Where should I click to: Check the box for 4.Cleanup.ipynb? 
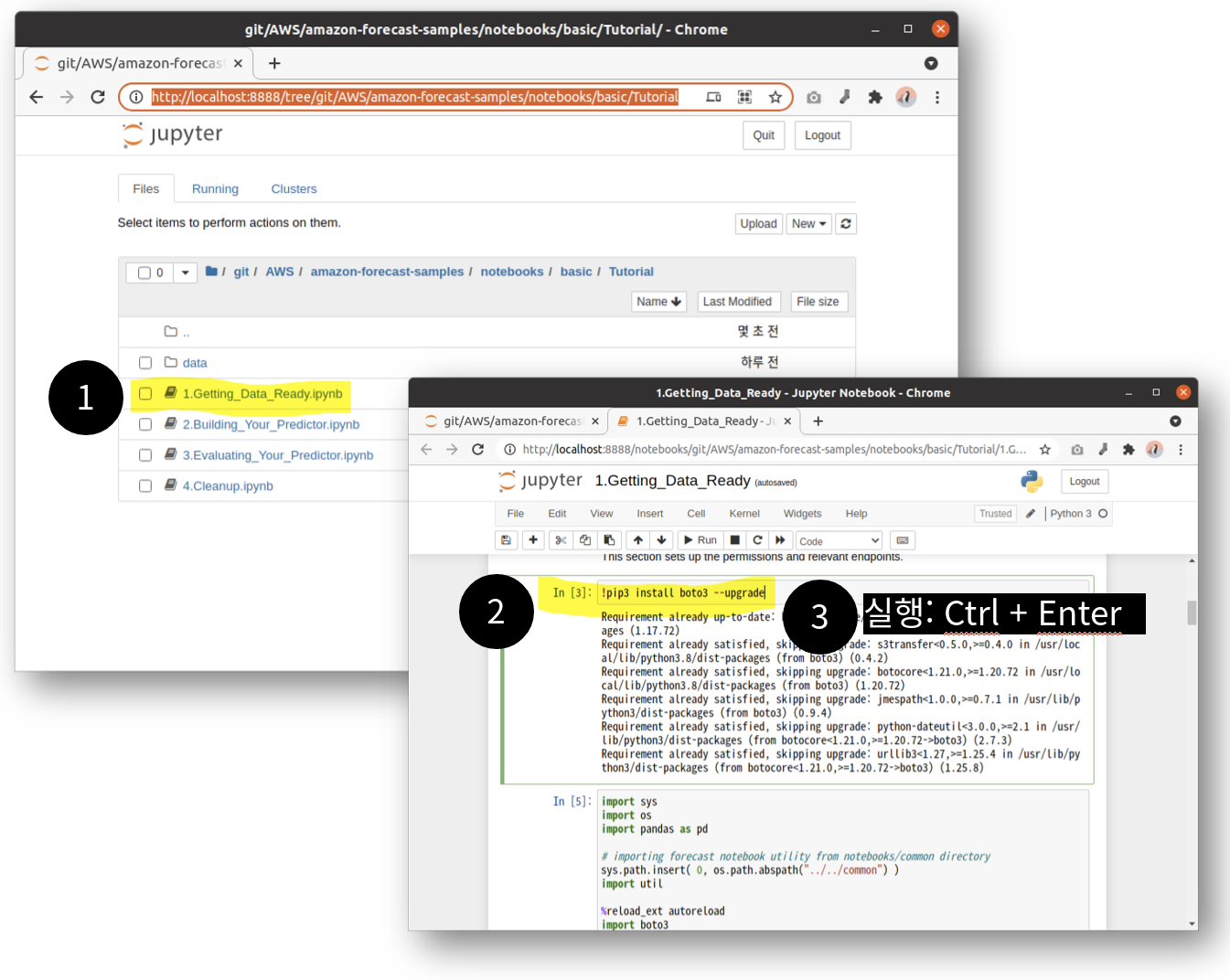coord(145,486)
